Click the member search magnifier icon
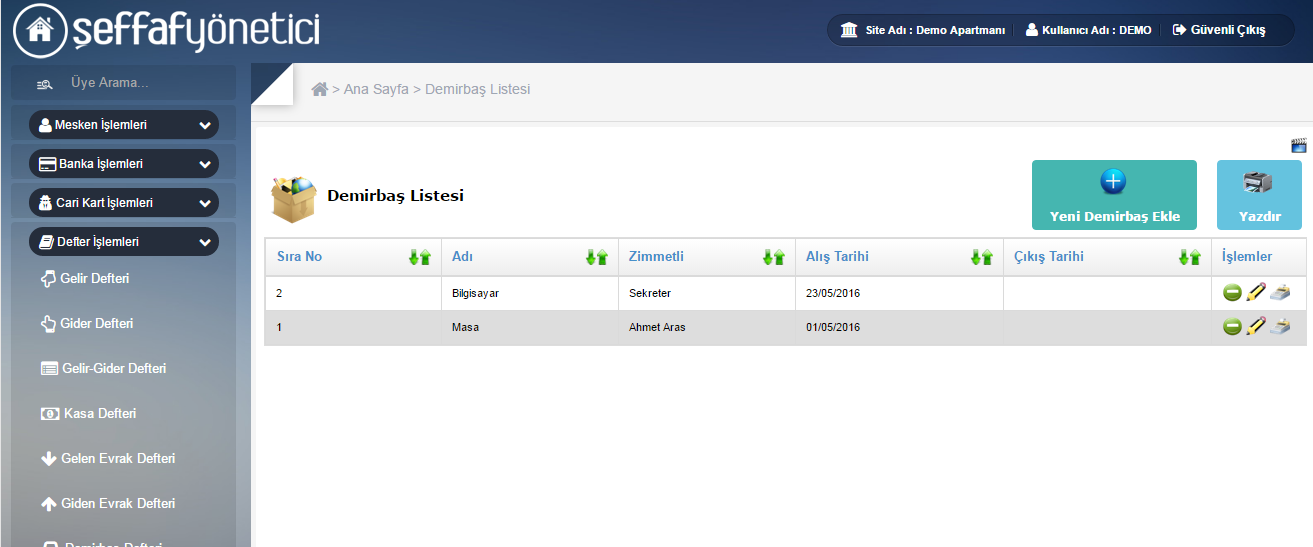The height and width of the screenshot is (547, 1313). pyautogui.click(x=44, y=83)
